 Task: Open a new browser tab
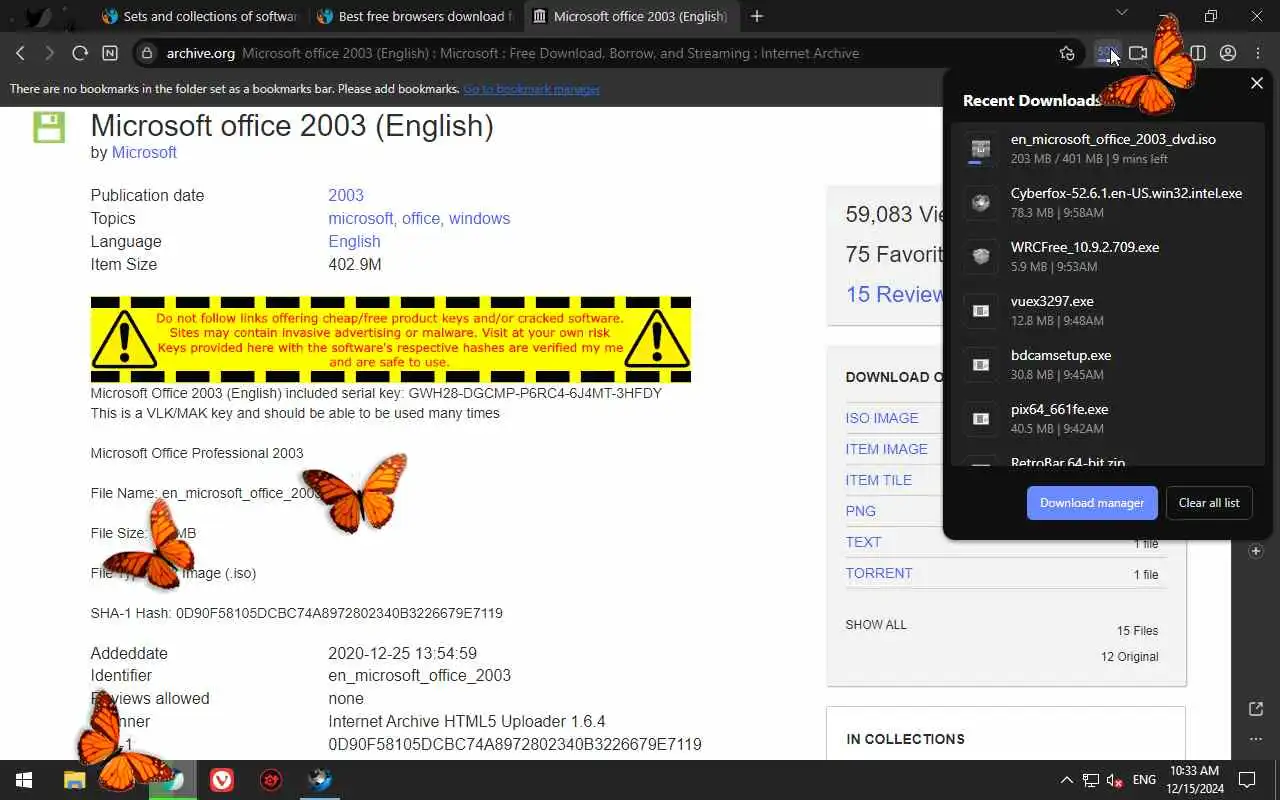(x=757, y=16)
